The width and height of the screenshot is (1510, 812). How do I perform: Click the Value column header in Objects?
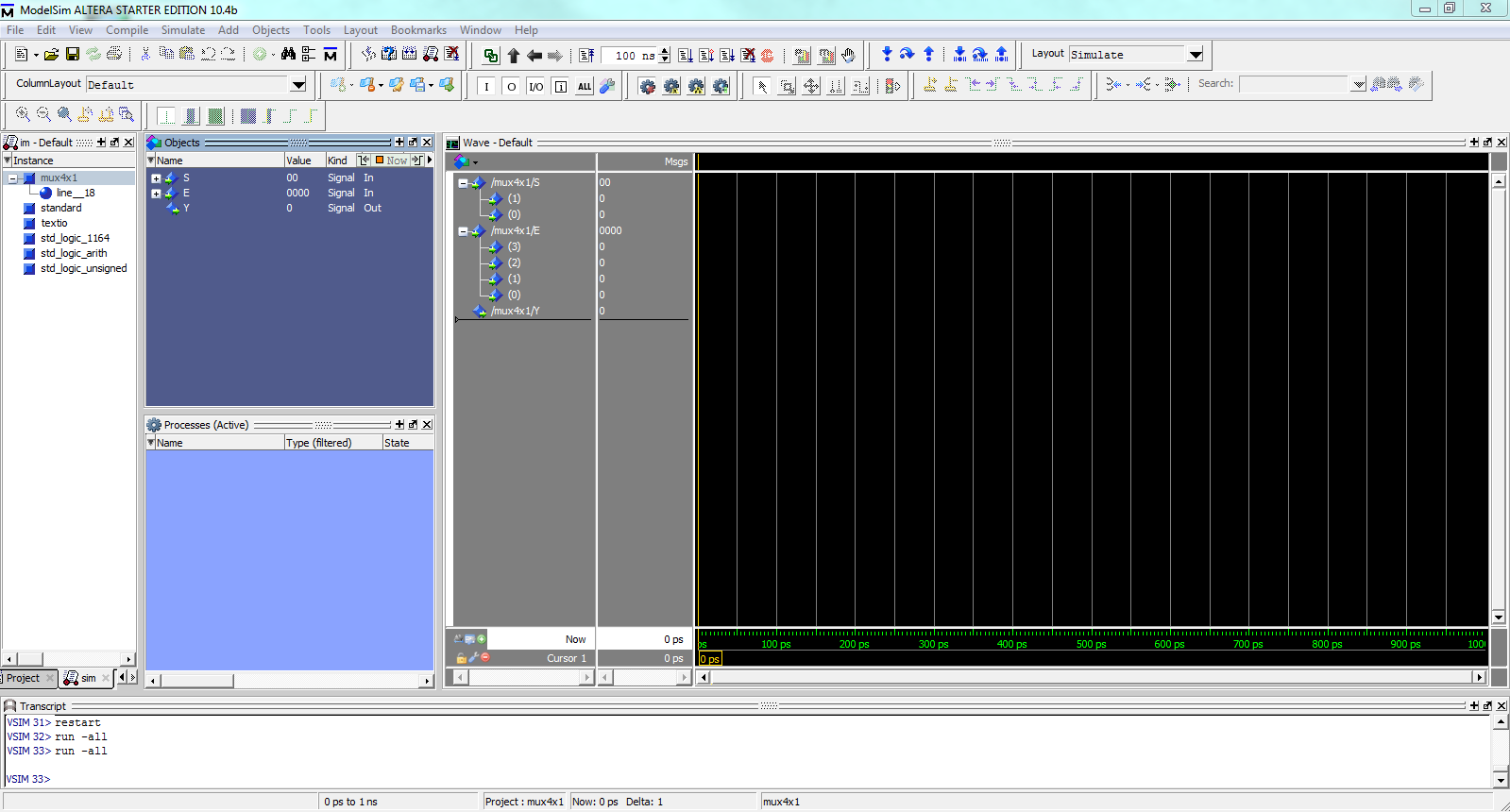[304, 161]
